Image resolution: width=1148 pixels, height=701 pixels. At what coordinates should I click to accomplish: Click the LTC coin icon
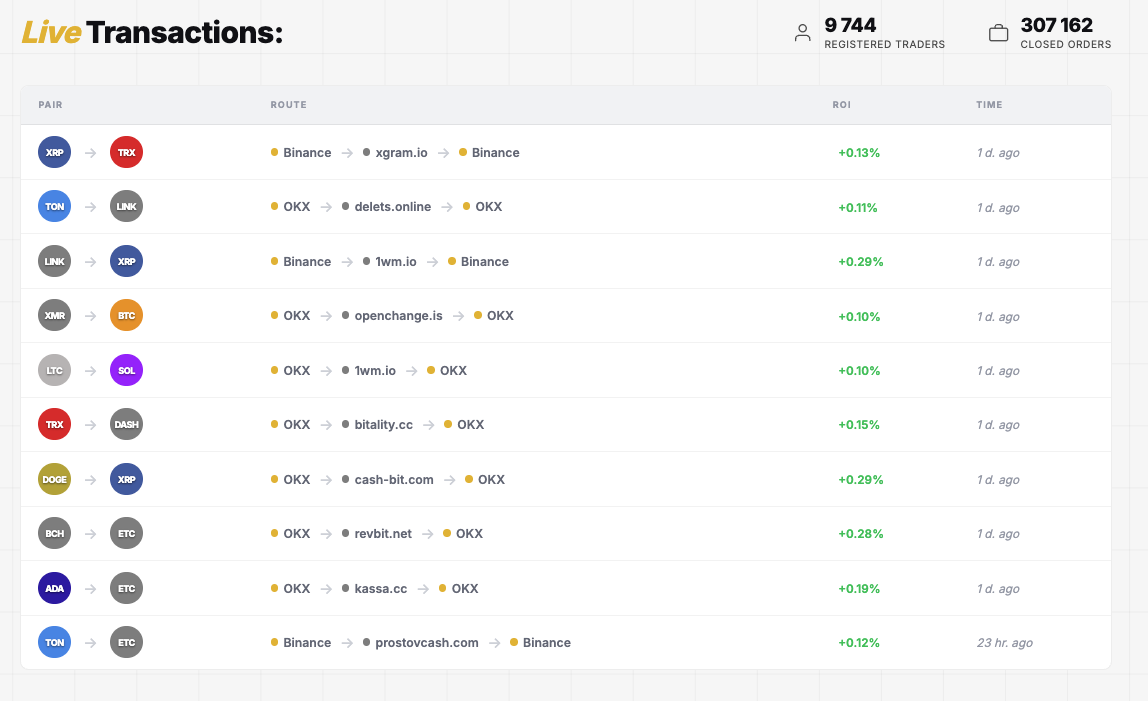[x=54, y=371]
